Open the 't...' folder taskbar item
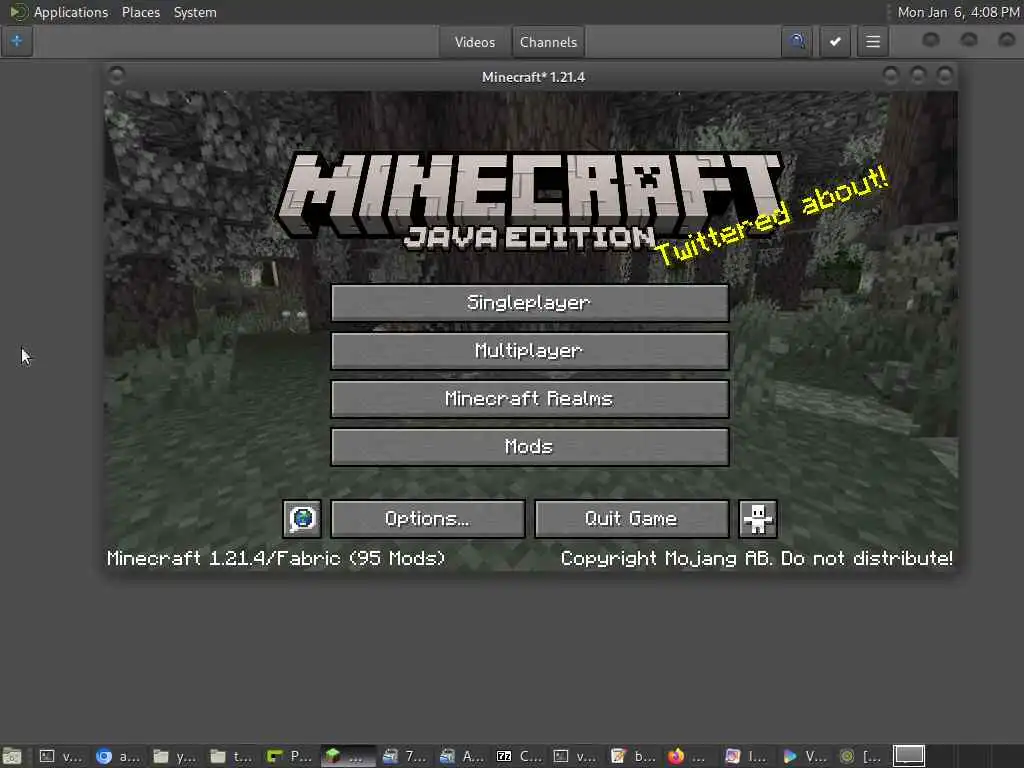 click(232, 756)
